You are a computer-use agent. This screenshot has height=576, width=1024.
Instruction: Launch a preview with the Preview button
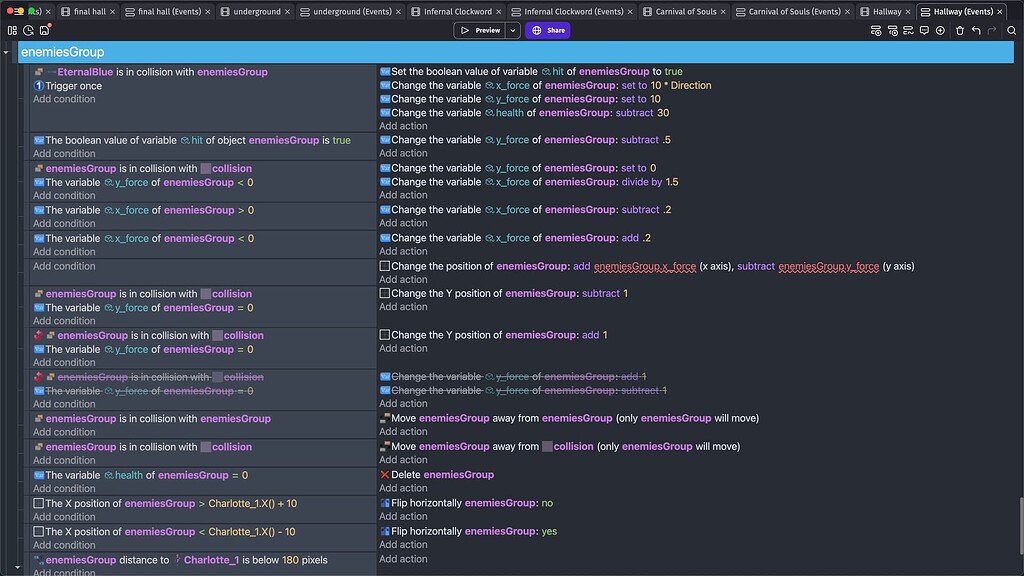[484, 30]
